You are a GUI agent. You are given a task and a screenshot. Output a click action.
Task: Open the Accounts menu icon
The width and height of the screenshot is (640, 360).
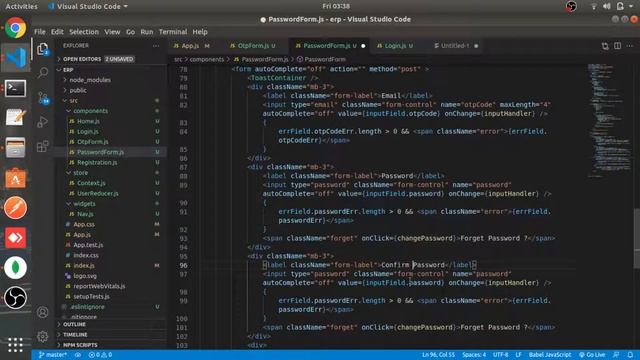pos(42,312)
